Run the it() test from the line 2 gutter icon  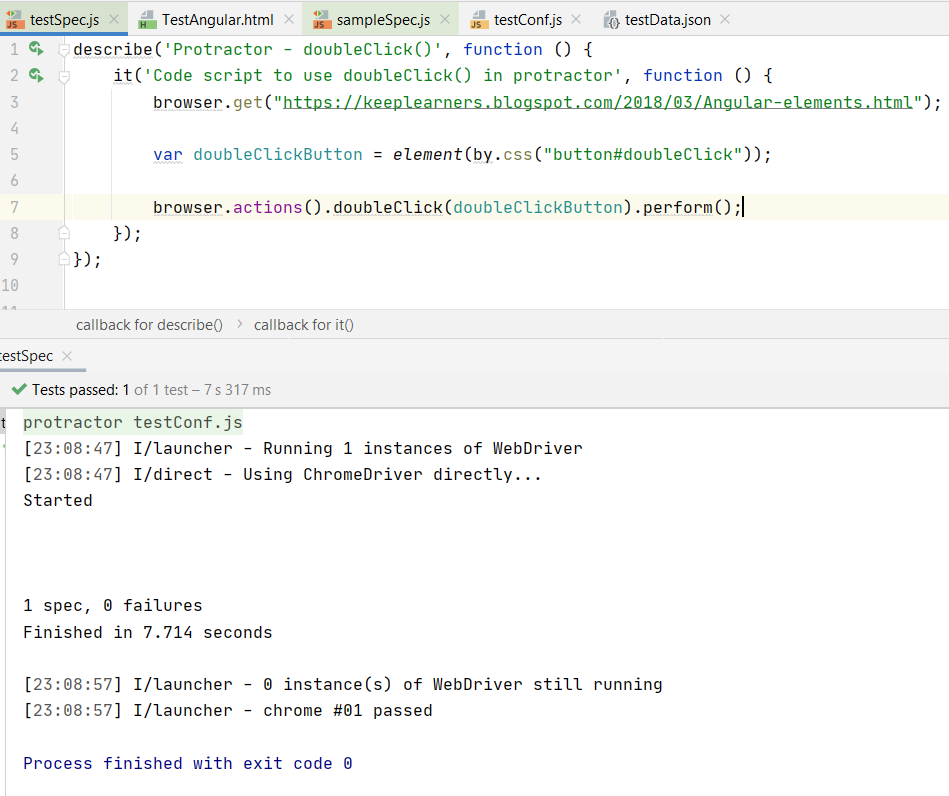point(36,75)
